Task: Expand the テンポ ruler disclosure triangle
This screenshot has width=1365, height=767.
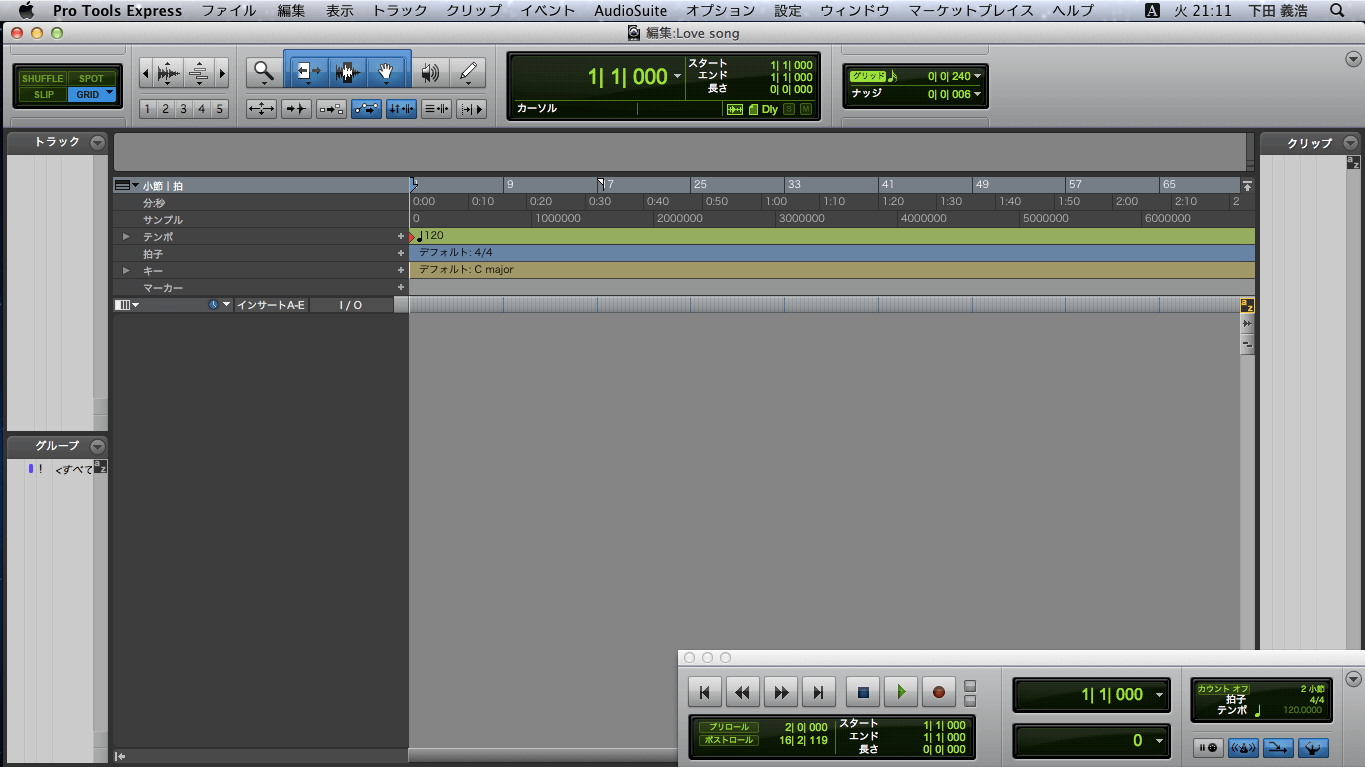Action: (124, 236)
